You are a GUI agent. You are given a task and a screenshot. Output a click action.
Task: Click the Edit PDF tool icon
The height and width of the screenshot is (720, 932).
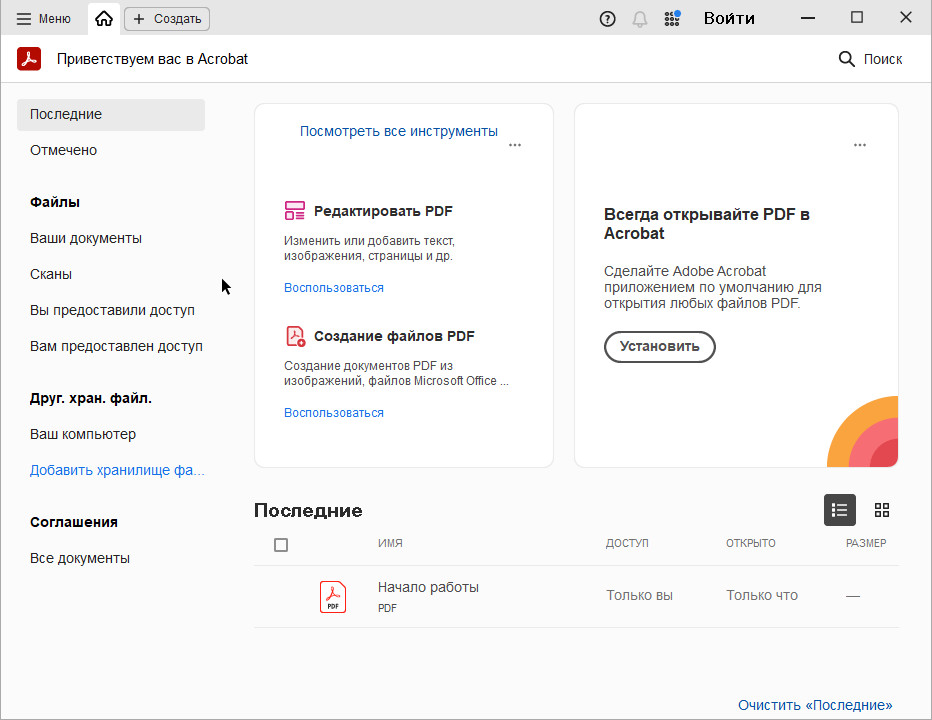294,211
